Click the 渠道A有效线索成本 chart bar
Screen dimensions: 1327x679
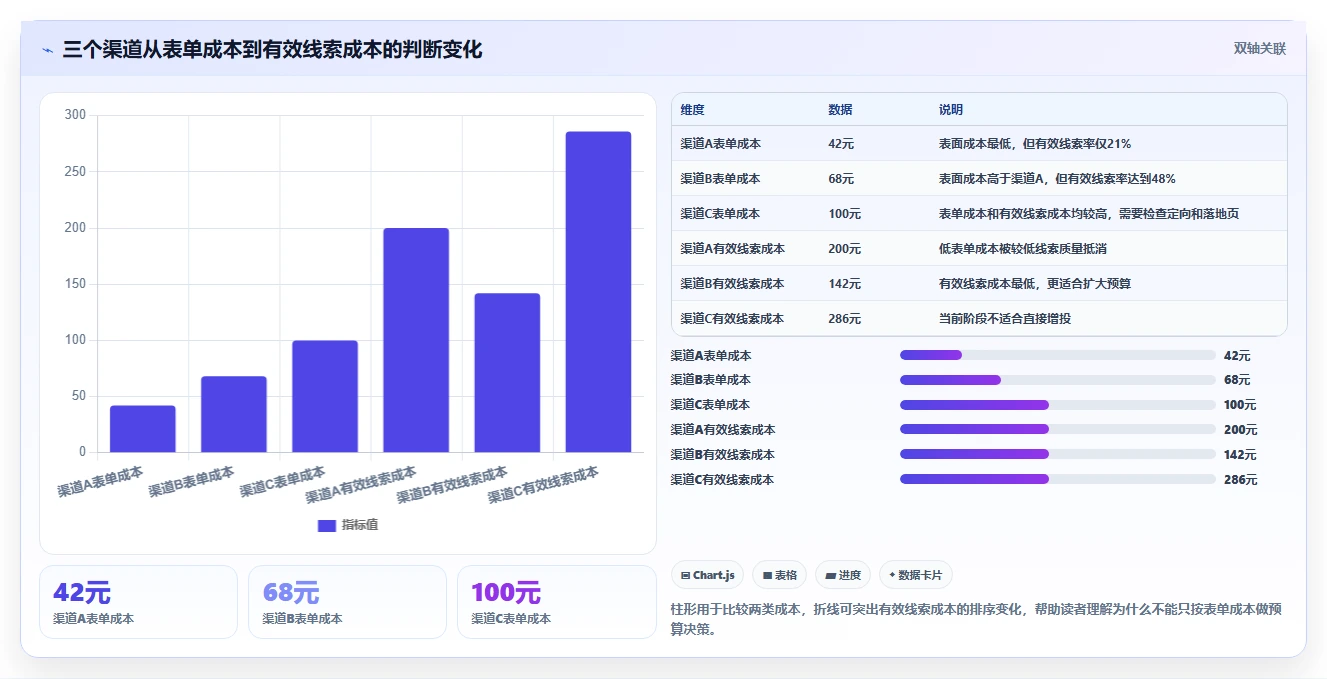coord(416,340)
